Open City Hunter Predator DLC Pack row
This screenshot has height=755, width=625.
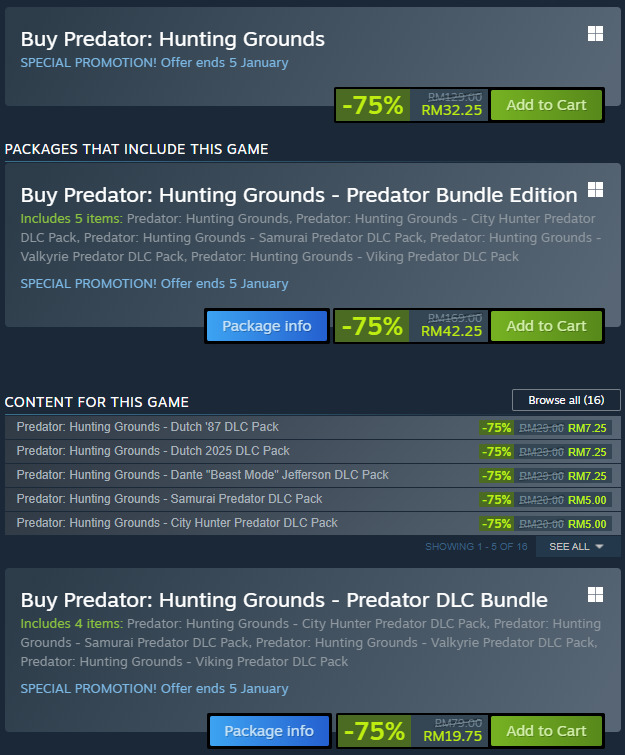point(177,523)
